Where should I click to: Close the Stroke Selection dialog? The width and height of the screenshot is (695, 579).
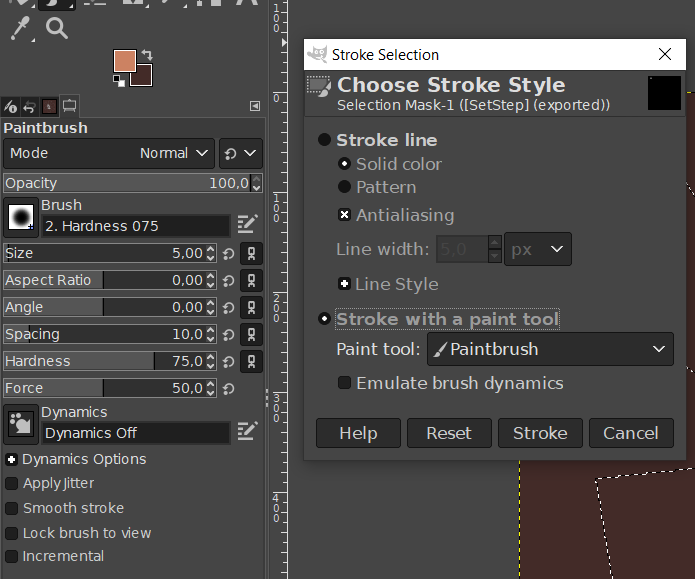tap(664, 55)
